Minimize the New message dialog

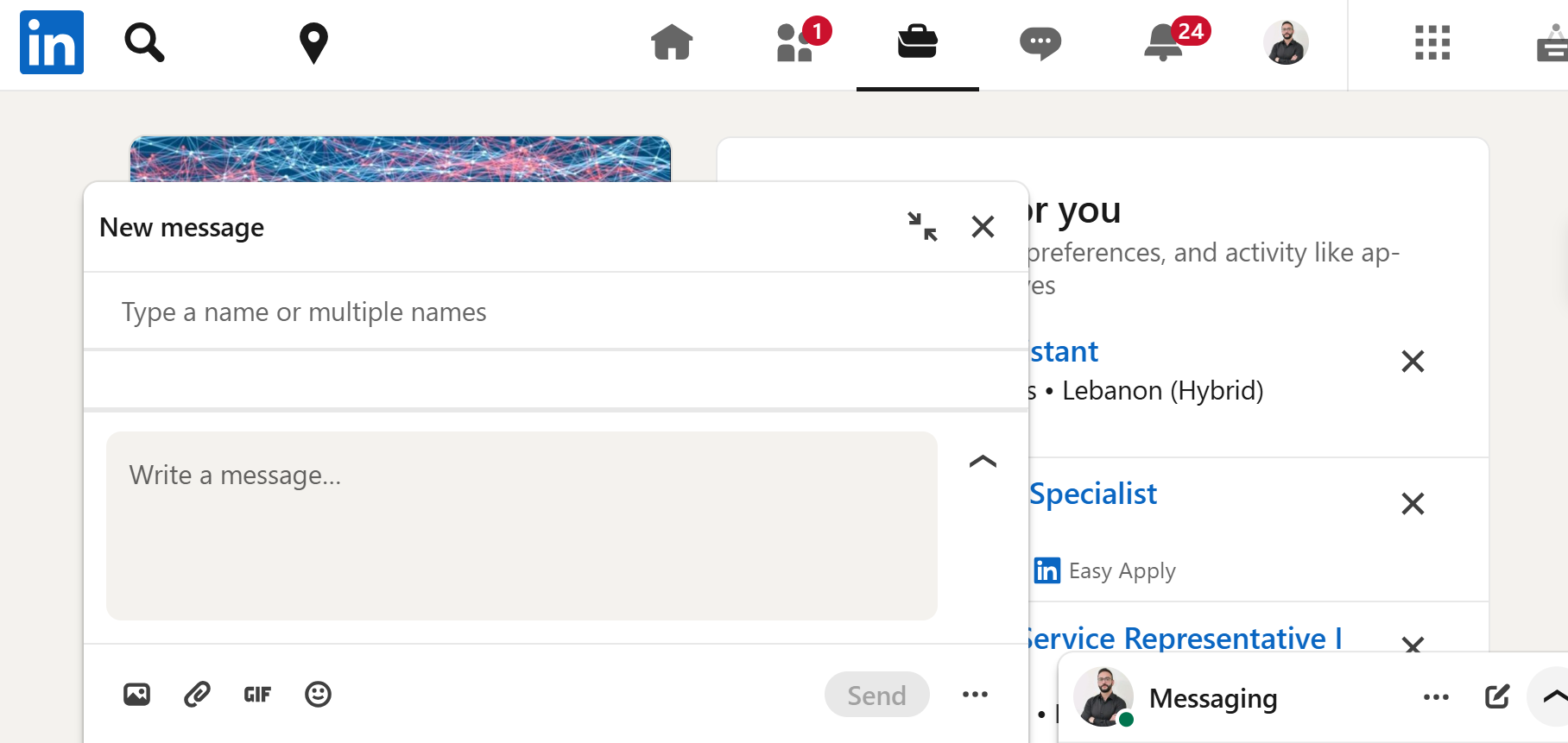[922, 227]
